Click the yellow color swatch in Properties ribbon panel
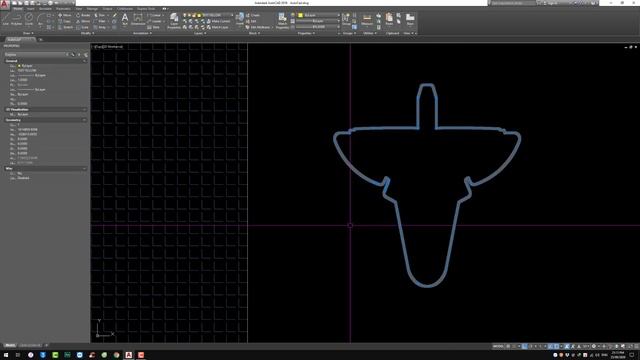Viewport: 640px width, 360px height. 300,15
